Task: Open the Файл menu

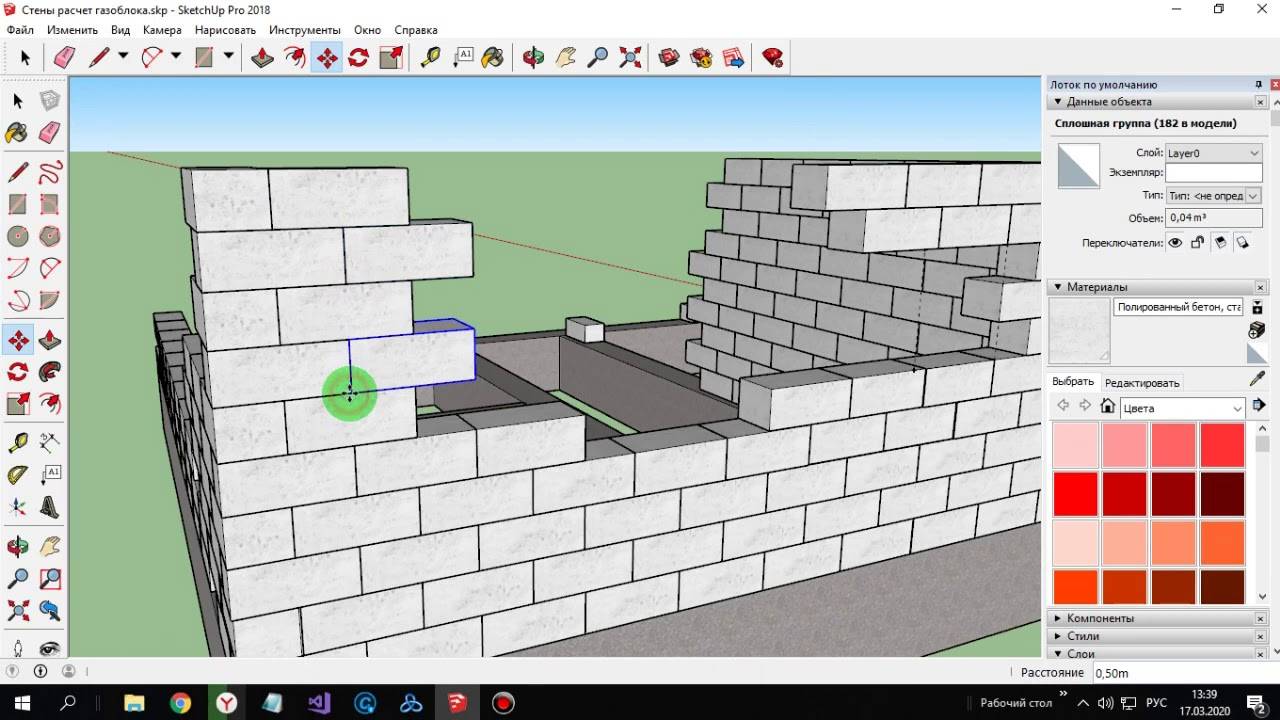Action: point(20,30)
